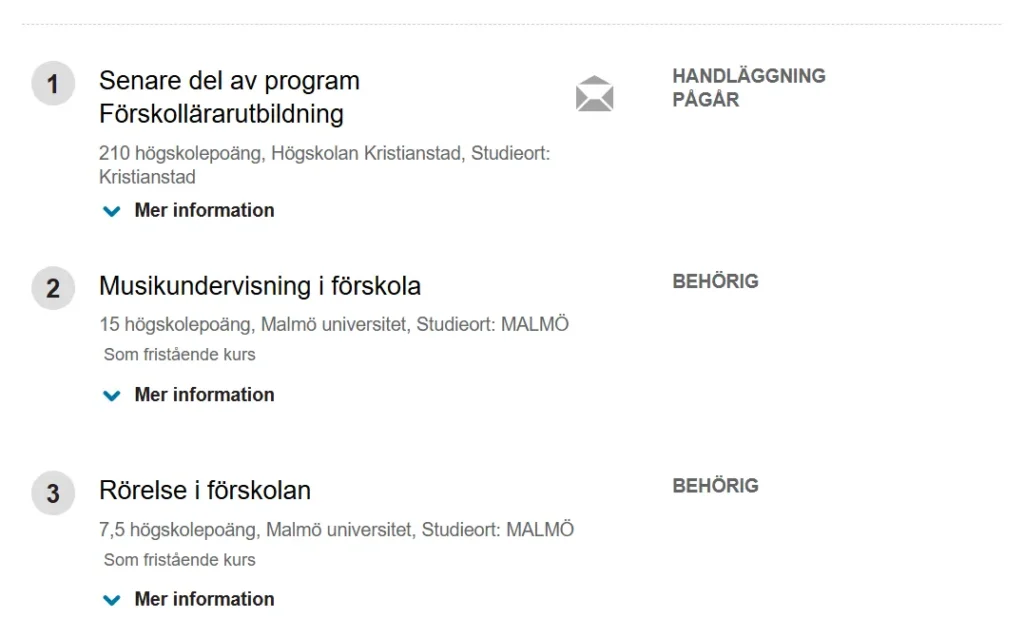Select the number 2 priority badge

pos(53,288)
